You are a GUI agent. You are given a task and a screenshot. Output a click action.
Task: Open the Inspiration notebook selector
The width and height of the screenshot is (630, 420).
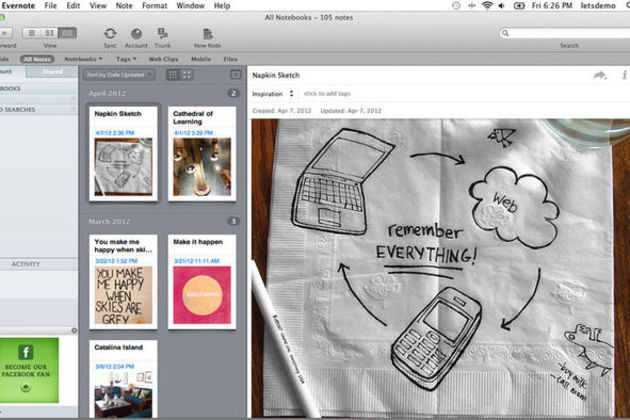(x=273, y=94)
